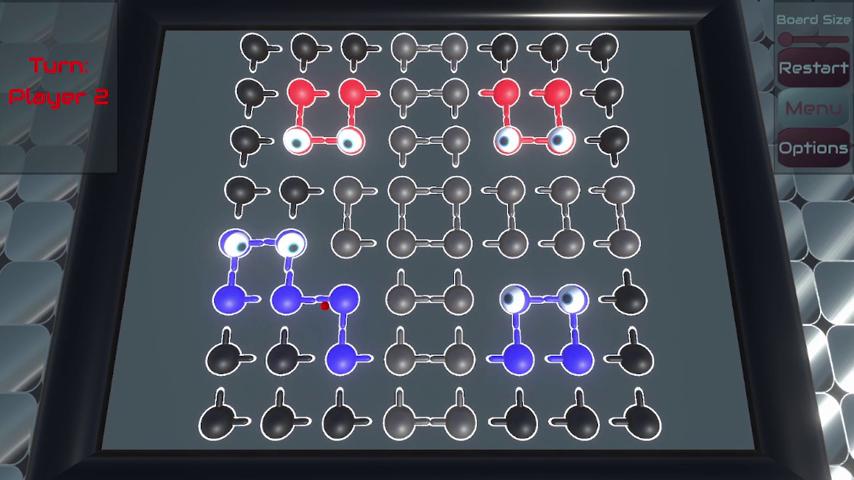Screen dimensions: 854x480
Task: Click the left eyed node of the left red group
Action: pyautogui.click(x=297, y=141)
